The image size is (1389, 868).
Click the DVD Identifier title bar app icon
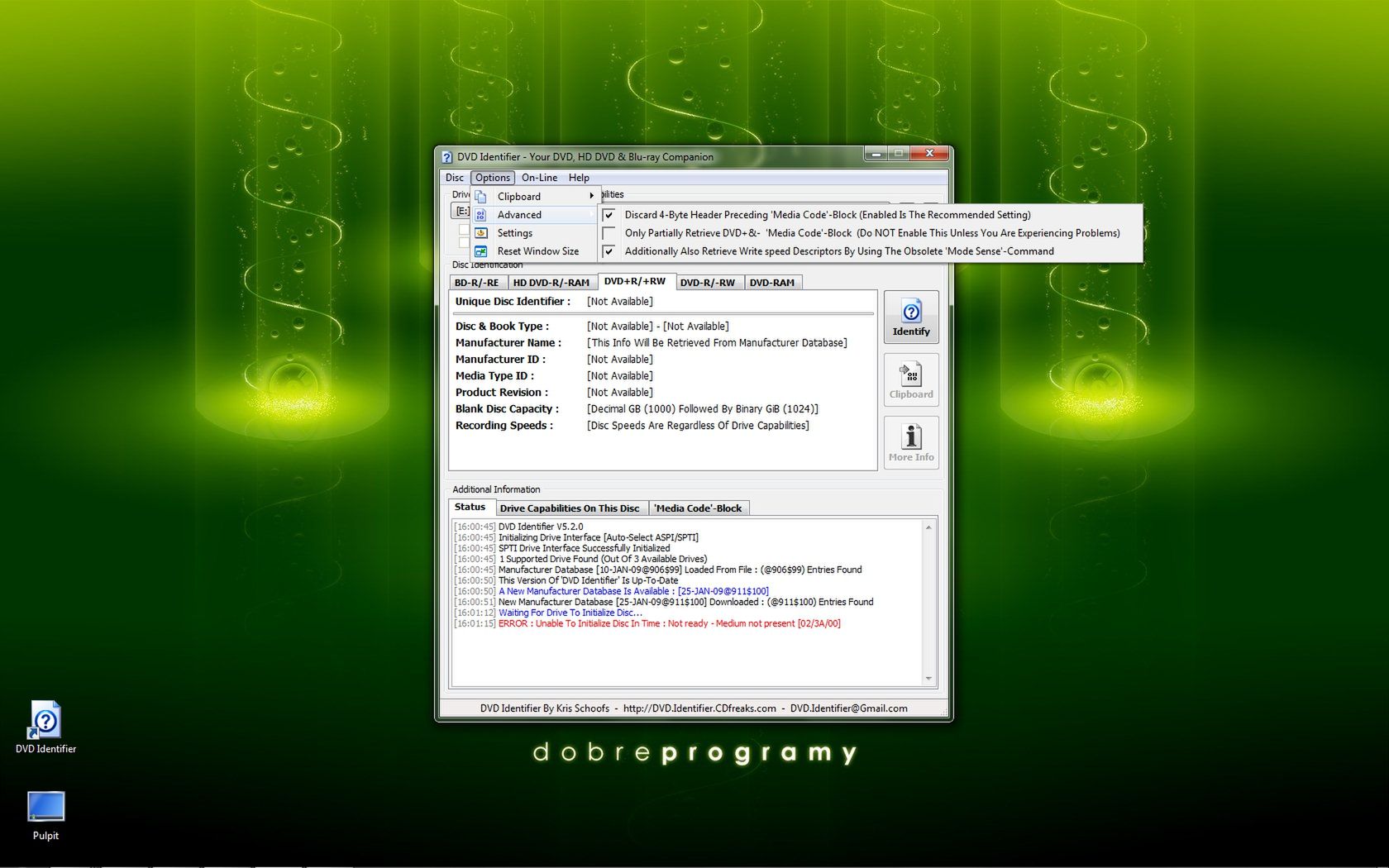coord(446,156)
